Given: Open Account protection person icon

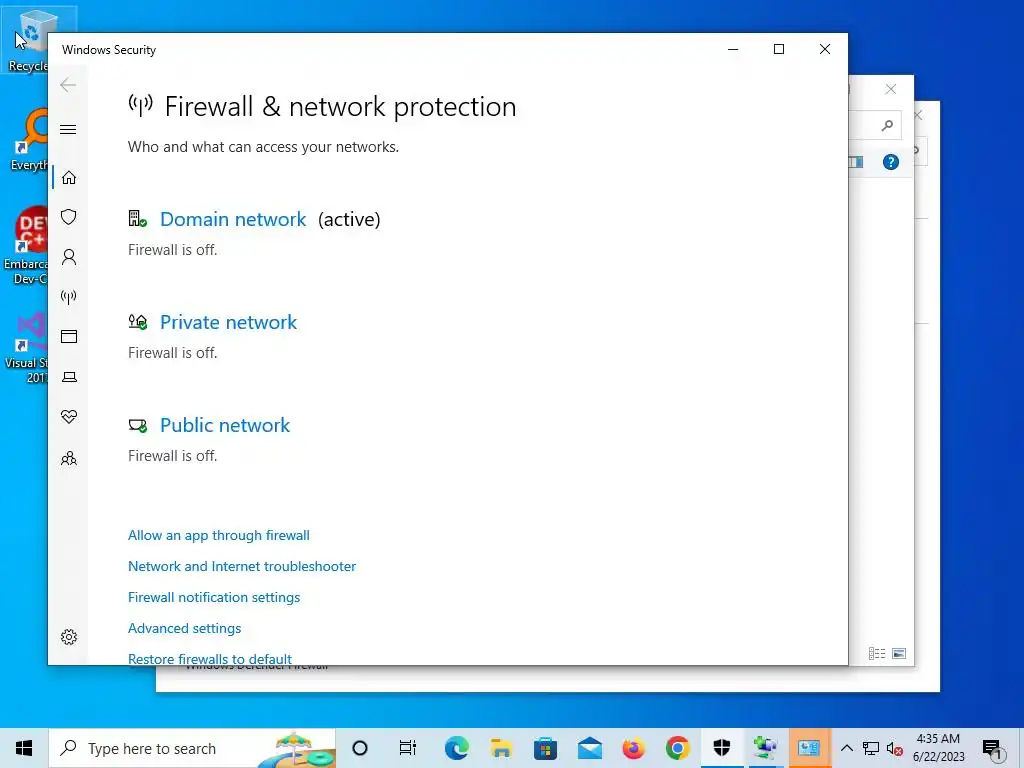Looking at the screenshot, I should (x=69, y=257).
